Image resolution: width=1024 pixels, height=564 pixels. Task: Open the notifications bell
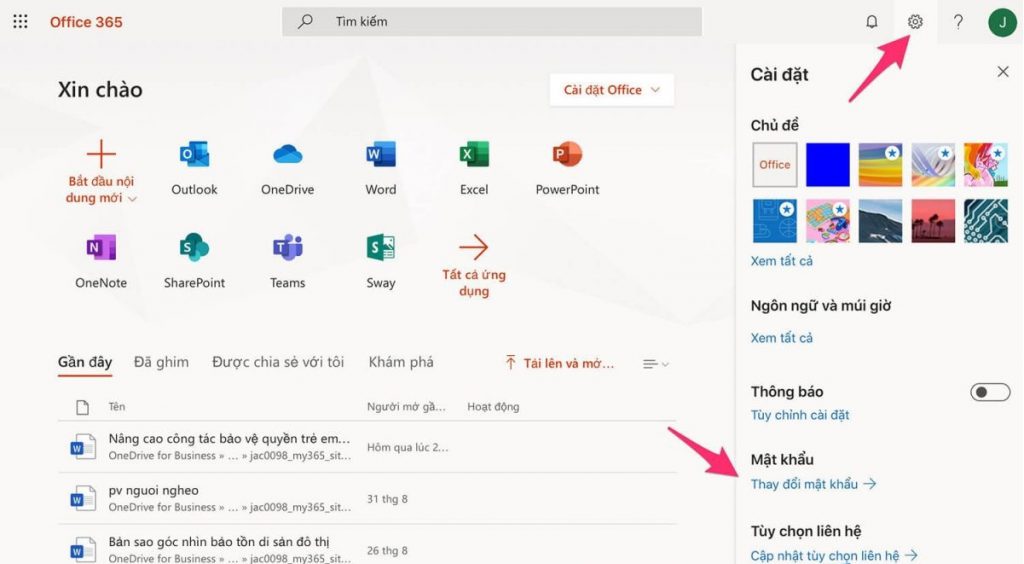[x=872, y=22]
